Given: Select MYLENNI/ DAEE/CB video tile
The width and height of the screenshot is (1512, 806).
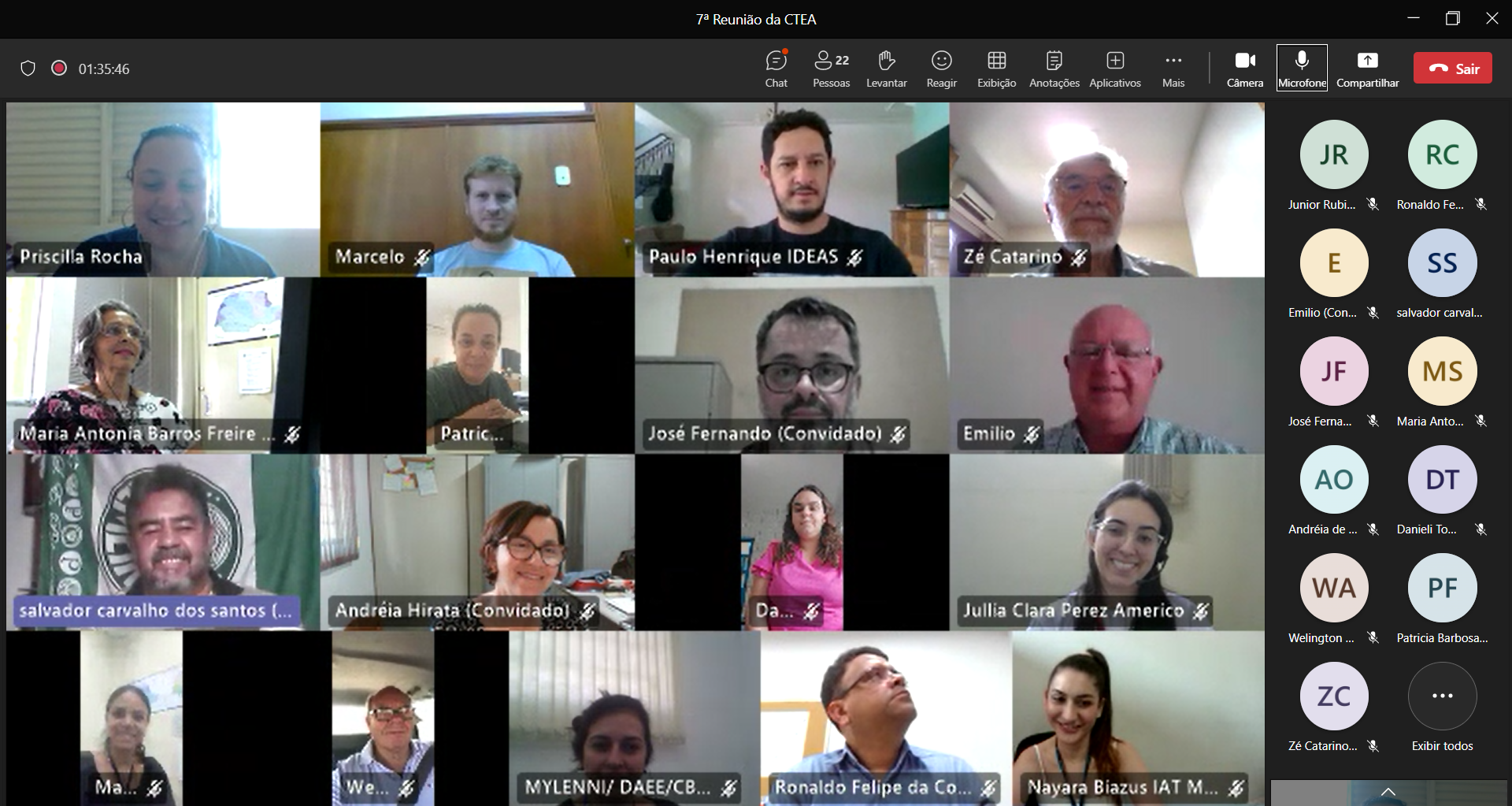Looking at the screenshot, I should click(x=635, y=718).
